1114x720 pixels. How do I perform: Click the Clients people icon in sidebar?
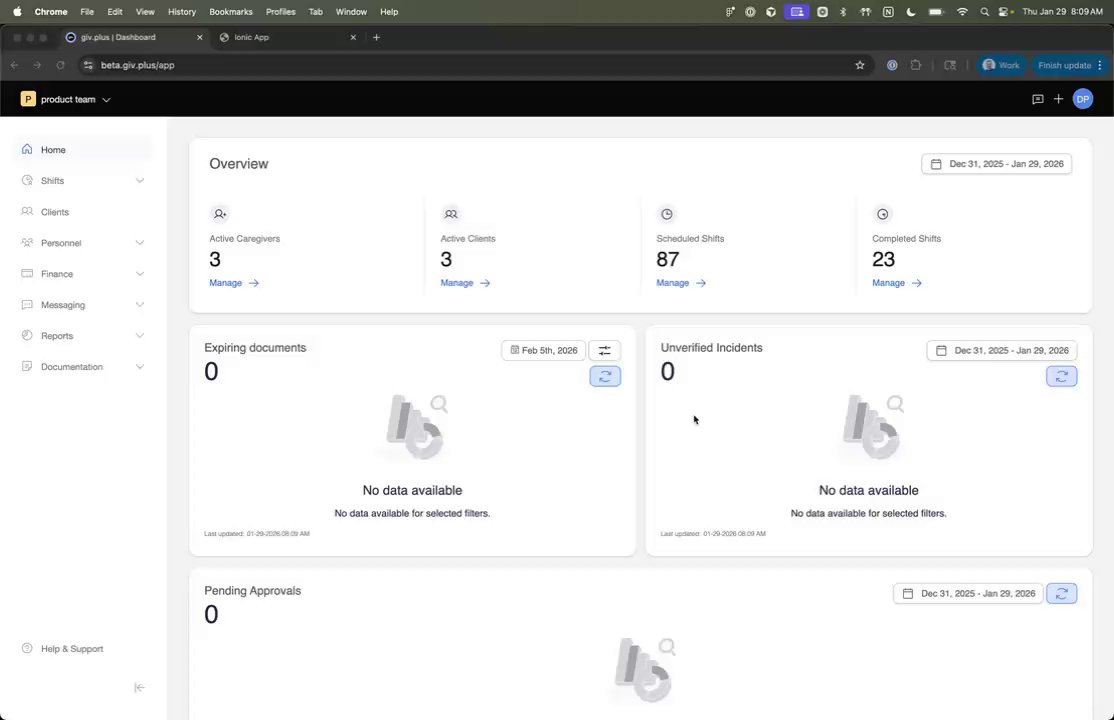click(27, 212)
